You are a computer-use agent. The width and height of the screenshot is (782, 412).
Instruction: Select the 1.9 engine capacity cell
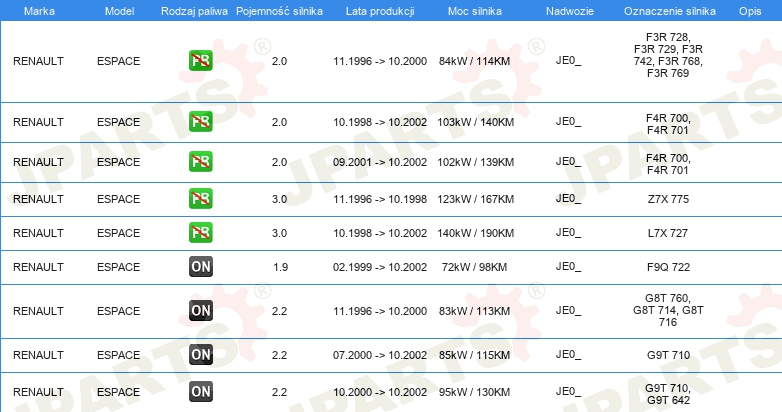click(x=280, y=267)
